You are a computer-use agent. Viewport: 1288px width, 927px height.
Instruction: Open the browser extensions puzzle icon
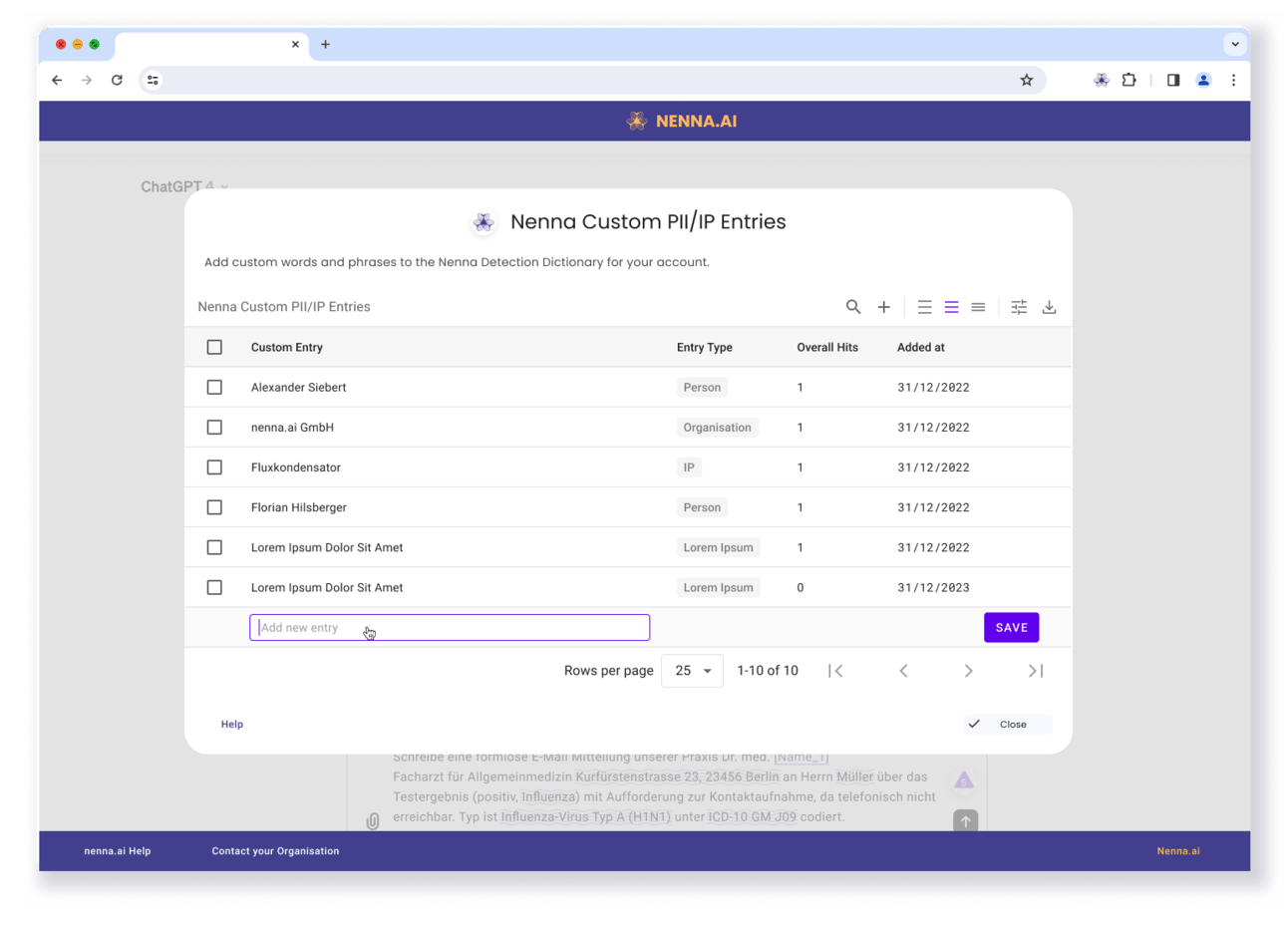[1128, 80]
